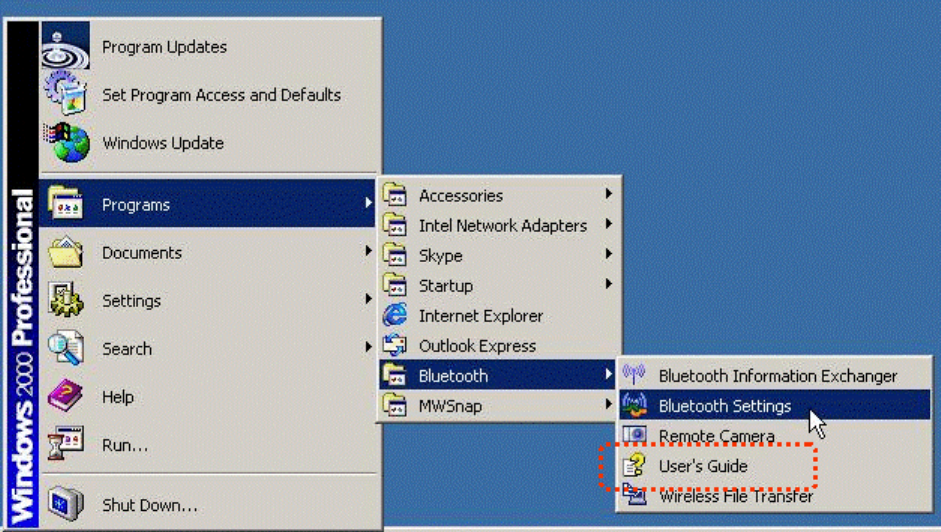Launch Wireless File Transfer
The height and width of the screenshot is (532, 941).
(775, 495)
